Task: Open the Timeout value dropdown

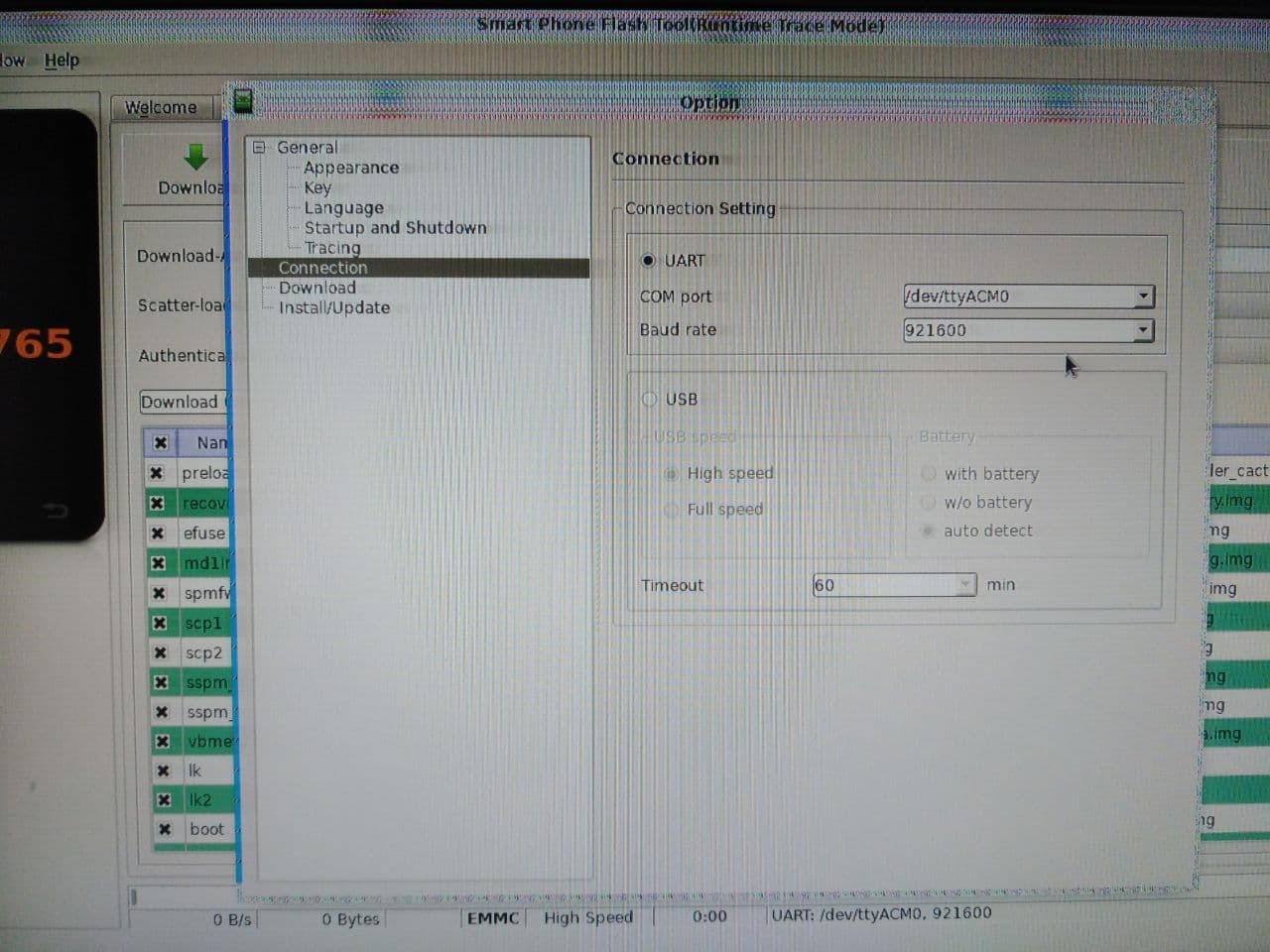Action: coord(964,585)
